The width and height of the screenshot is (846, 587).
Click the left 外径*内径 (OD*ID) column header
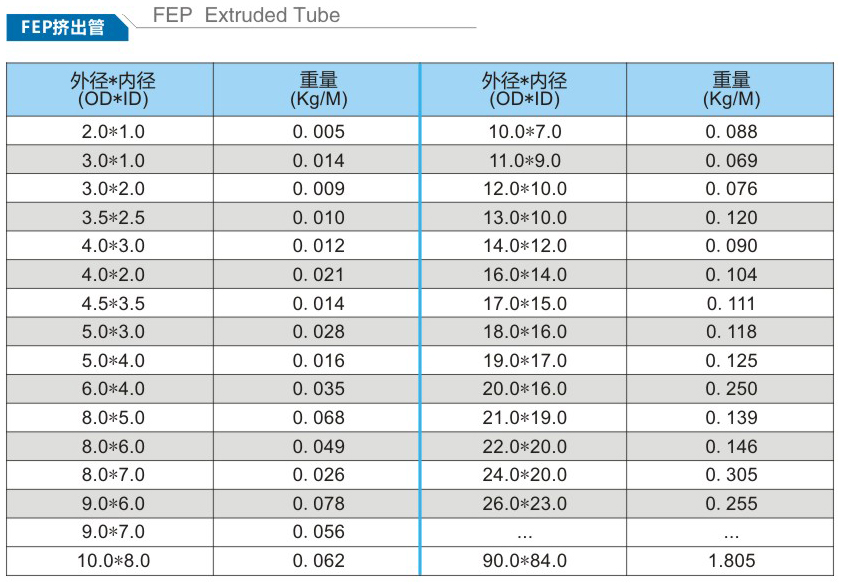click(x=112, y=89)
